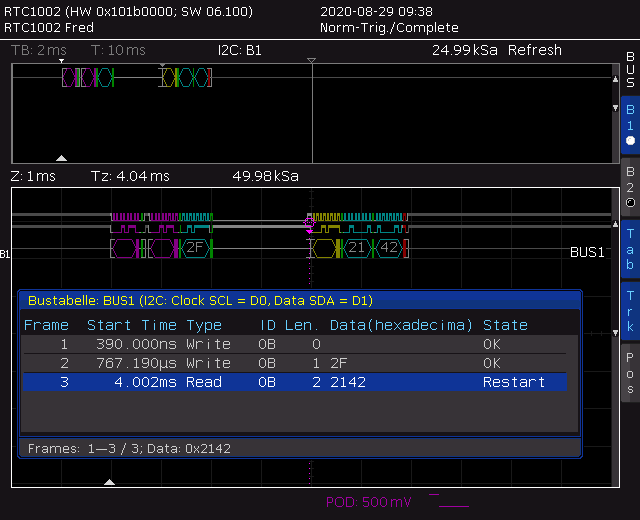Click the decoded 2F byte on the bus
This screenshot has width=640, height=520.
coord(195,248)
